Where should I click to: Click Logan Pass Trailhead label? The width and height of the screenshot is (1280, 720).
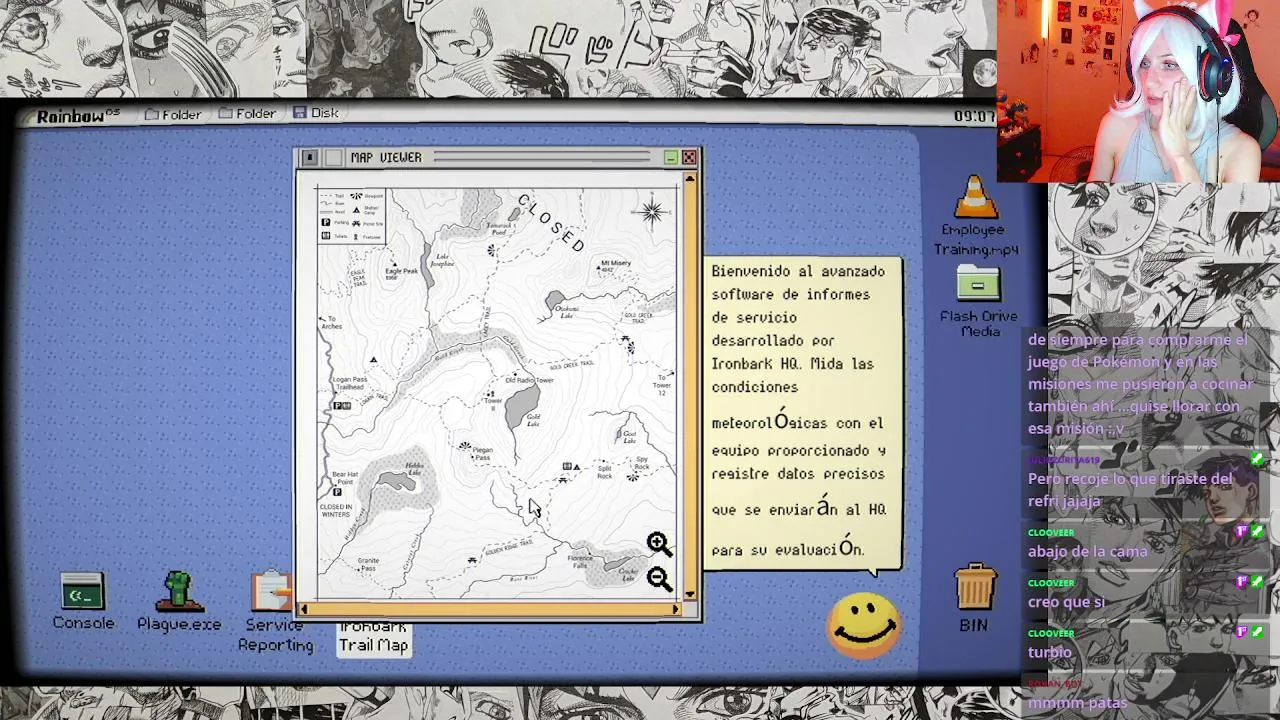click(x=349, y=384)
